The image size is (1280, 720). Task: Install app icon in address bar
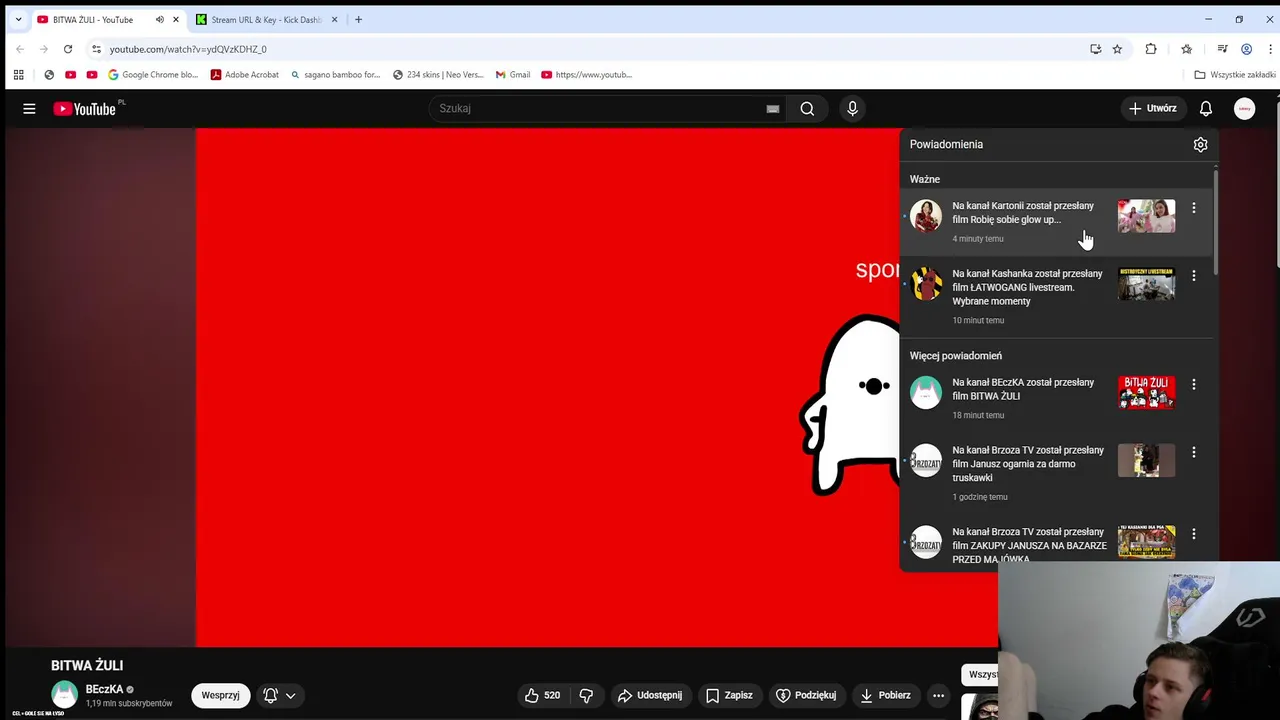(x=1095, y=49)
